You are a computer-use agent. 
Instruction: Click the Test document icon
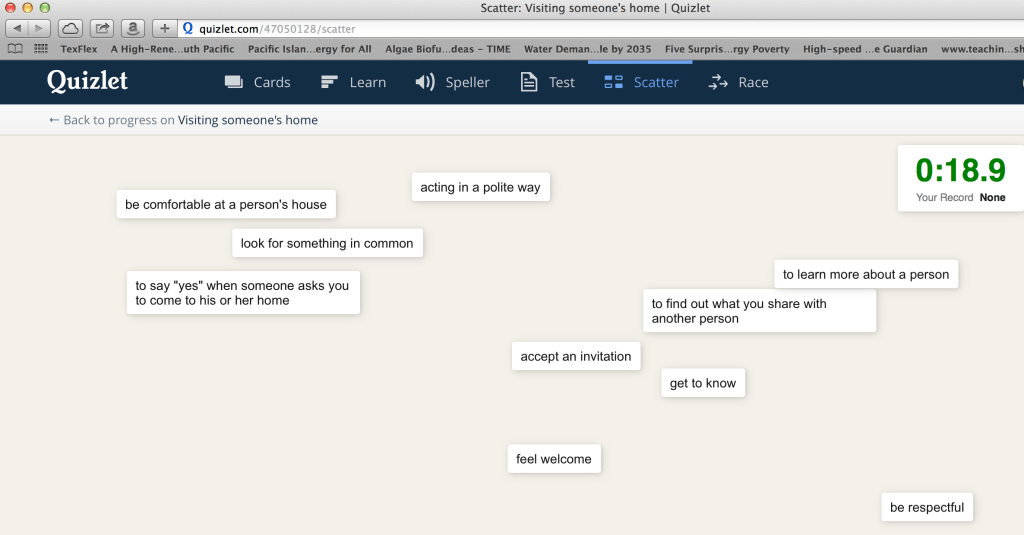tap(529, 82)
